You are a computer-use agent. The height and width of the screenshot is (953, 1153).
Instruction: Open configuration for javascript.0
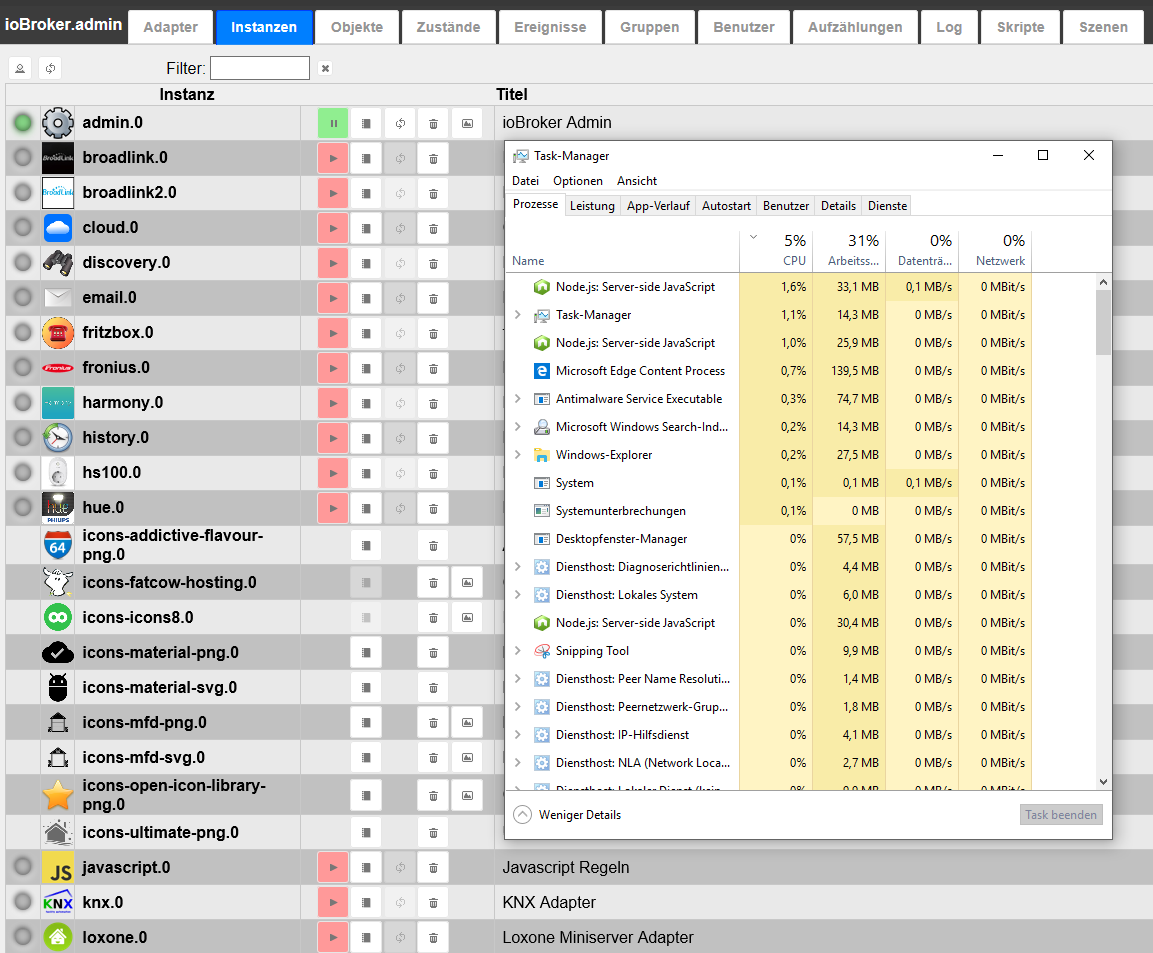point(366,868)
